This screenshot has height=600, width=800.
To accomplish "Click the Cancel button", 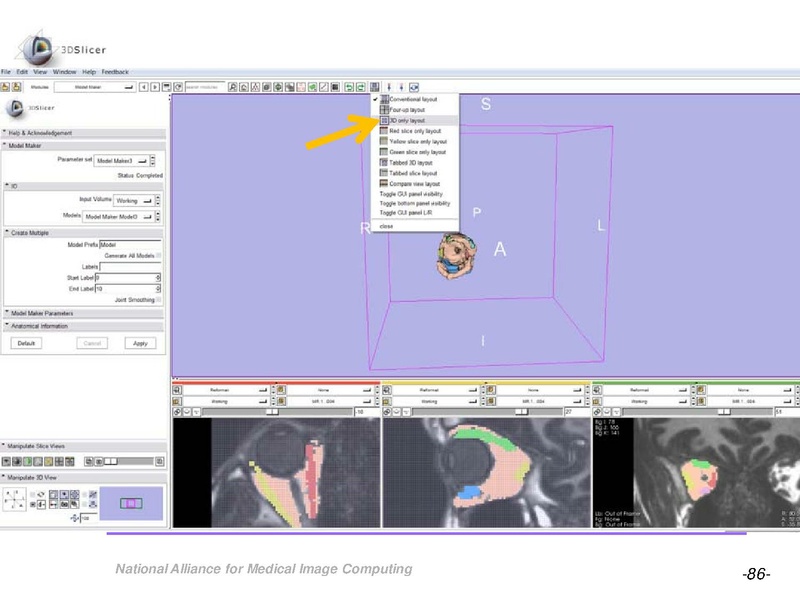I will click(92, 343).
